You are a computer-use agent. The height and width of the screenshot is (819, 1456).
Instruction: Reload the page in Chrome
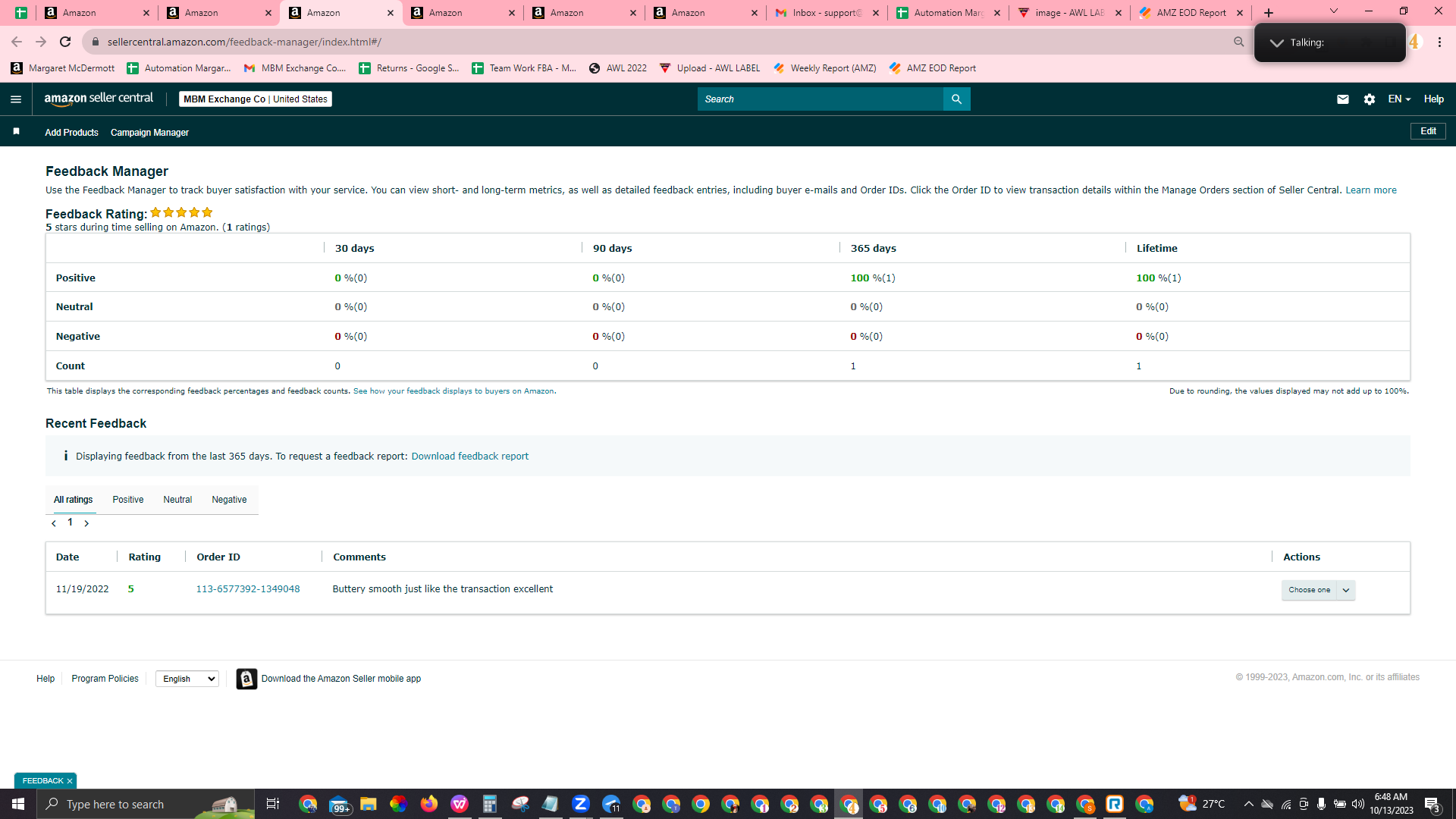(x=65, y=42)
